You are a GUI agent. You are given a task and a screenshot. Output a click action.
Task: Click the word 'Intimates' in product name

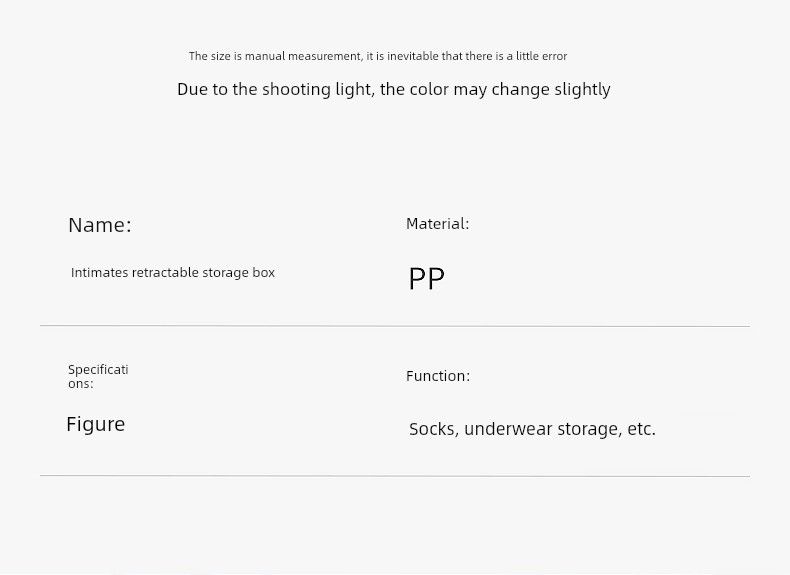point(100,273)
